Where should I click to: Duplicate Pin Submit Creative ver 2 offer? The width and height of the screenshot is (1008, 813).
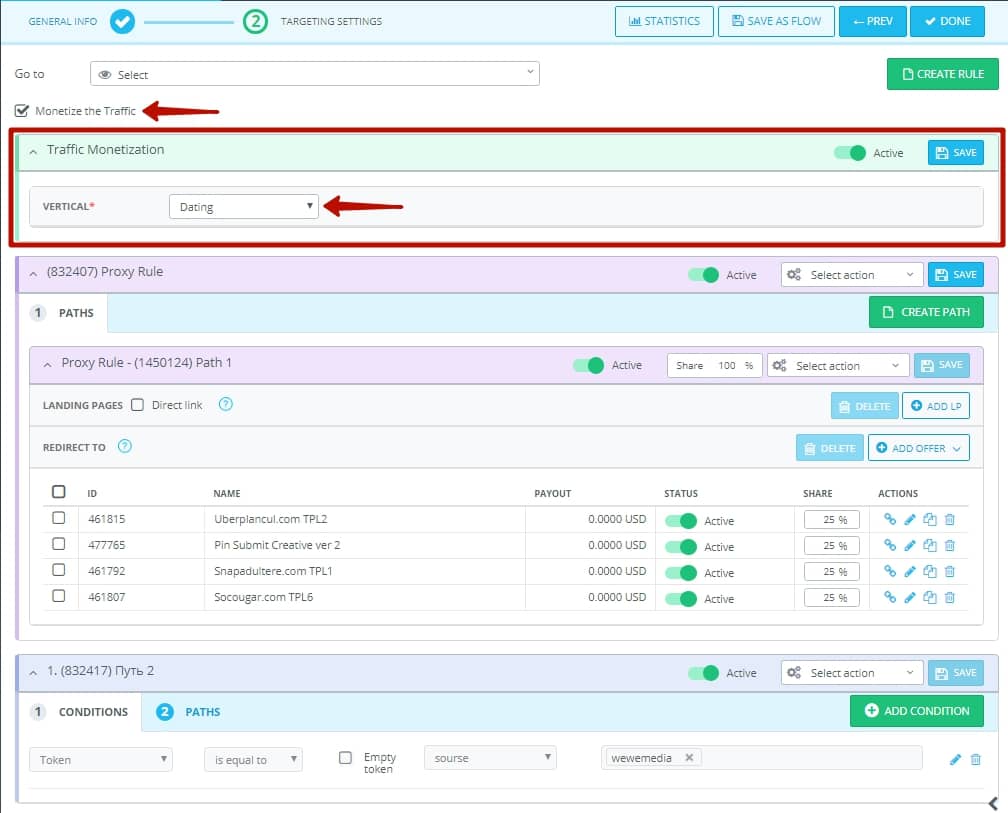pyautogui.click(x=930, y=545)
